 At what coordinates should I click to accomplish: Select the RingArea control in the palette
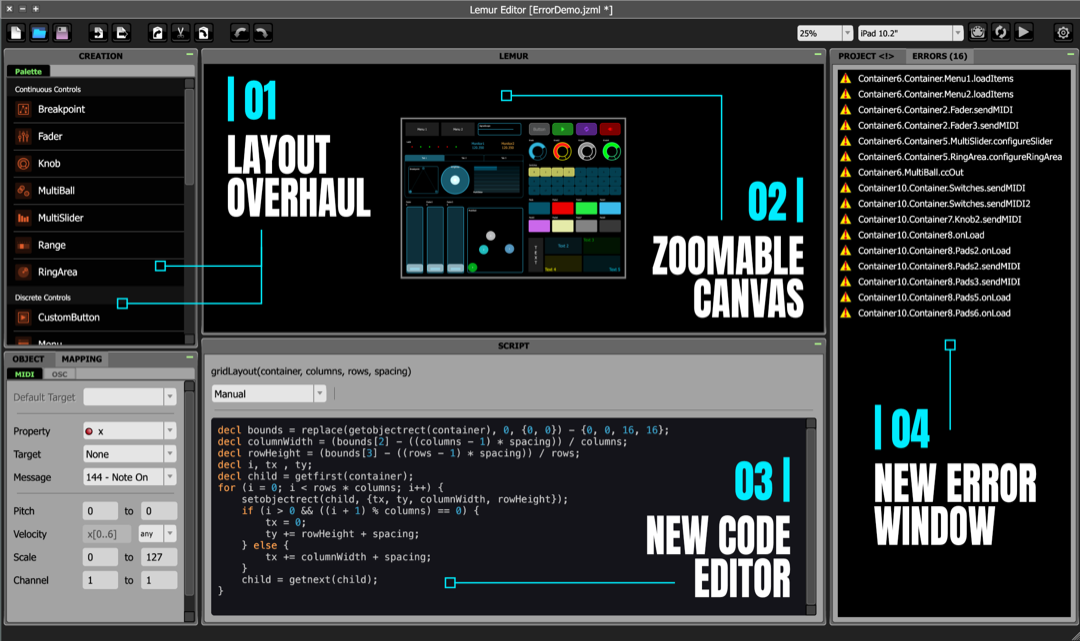point(98,272)
